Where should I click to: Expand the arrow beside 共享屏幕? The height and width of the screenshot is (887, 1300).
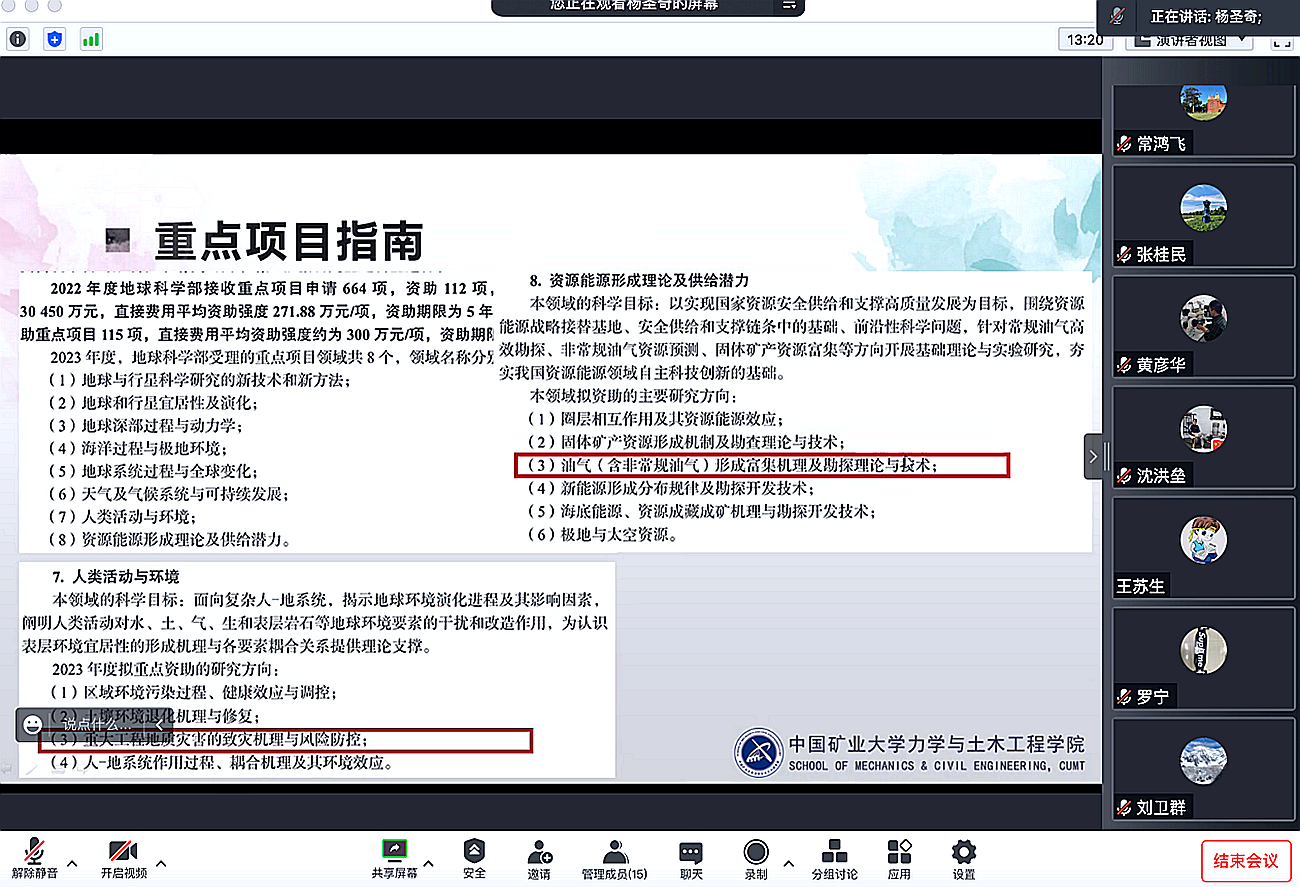pyautogui.click(x=429, y=862)
